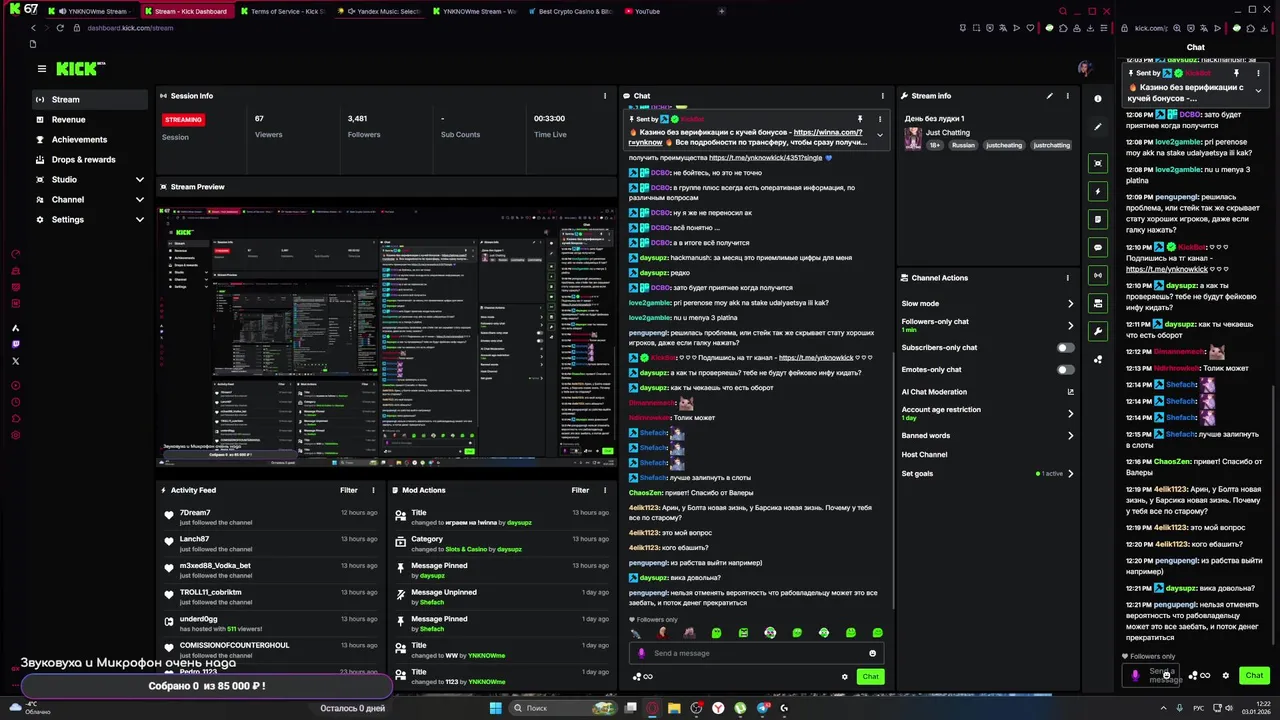Click the channel actions icon in the right toolbar
The height and width of the screenshot is (720, 1280).
click(x=1098, y=303)
